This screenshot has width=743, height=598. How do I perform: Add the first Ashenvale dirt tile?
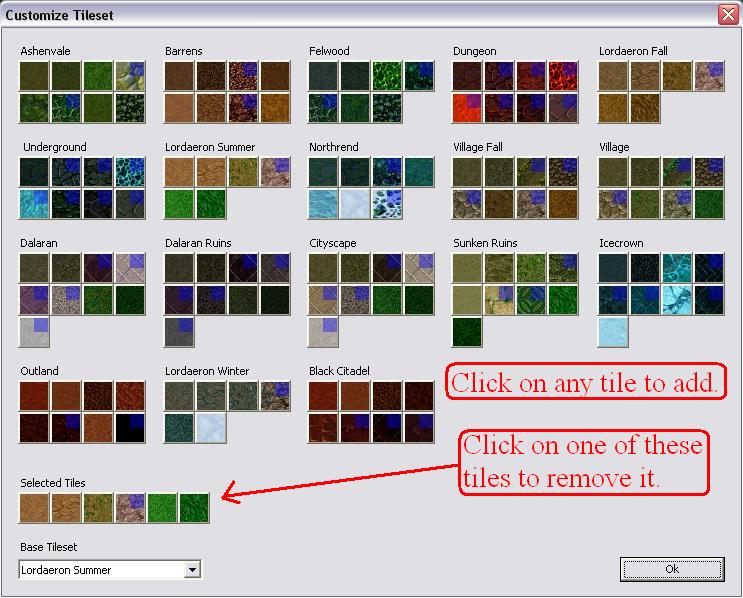click(34, 76)
